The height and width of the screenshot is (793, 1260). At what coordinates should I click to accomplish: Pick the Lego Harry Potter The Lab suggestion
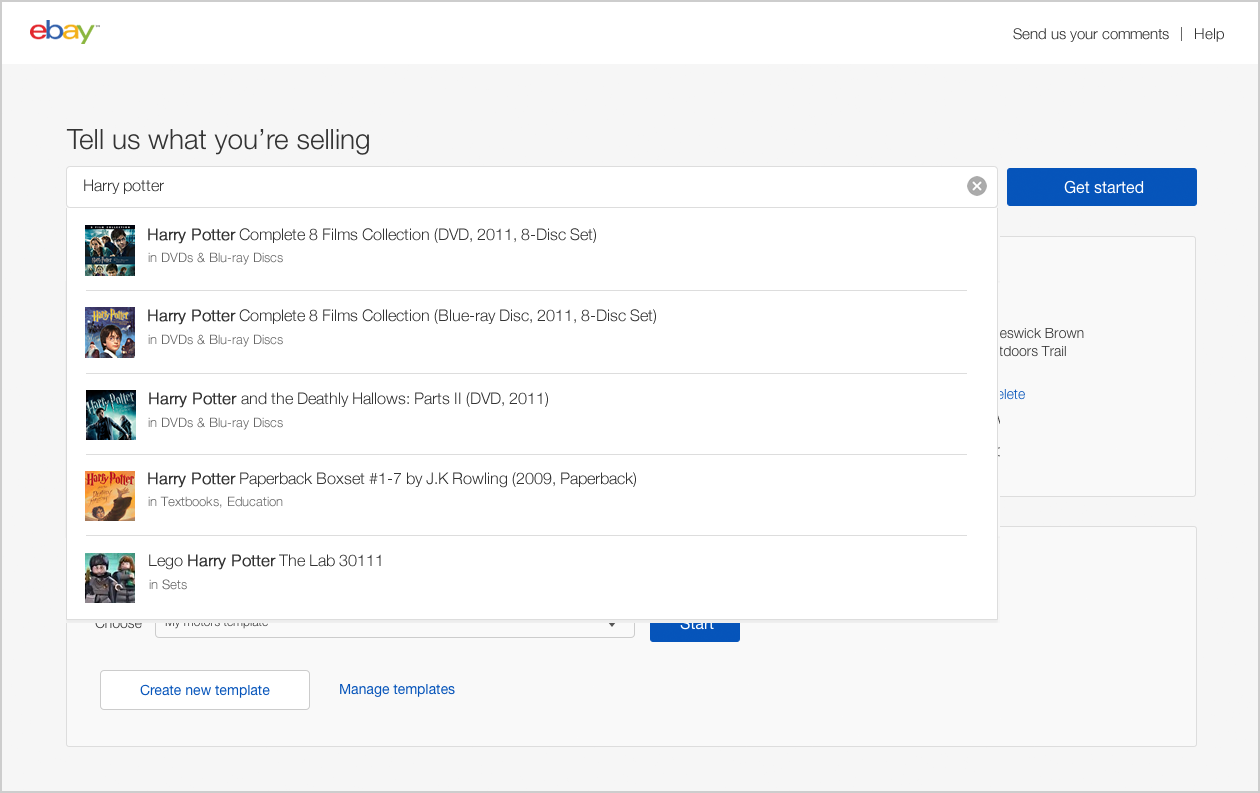click(x=532, y=577)
